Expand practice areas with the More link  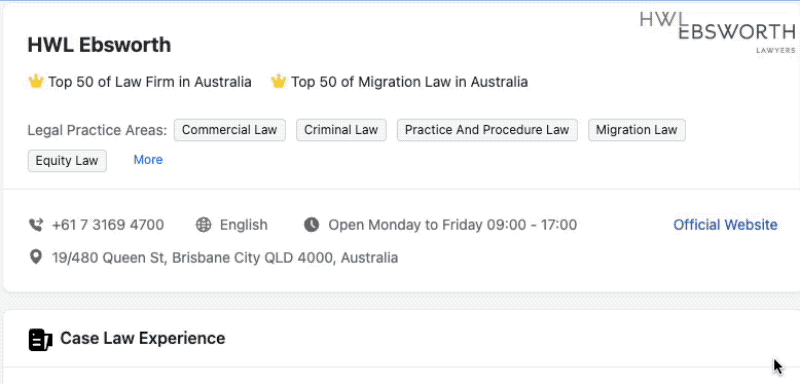(148, 160)
